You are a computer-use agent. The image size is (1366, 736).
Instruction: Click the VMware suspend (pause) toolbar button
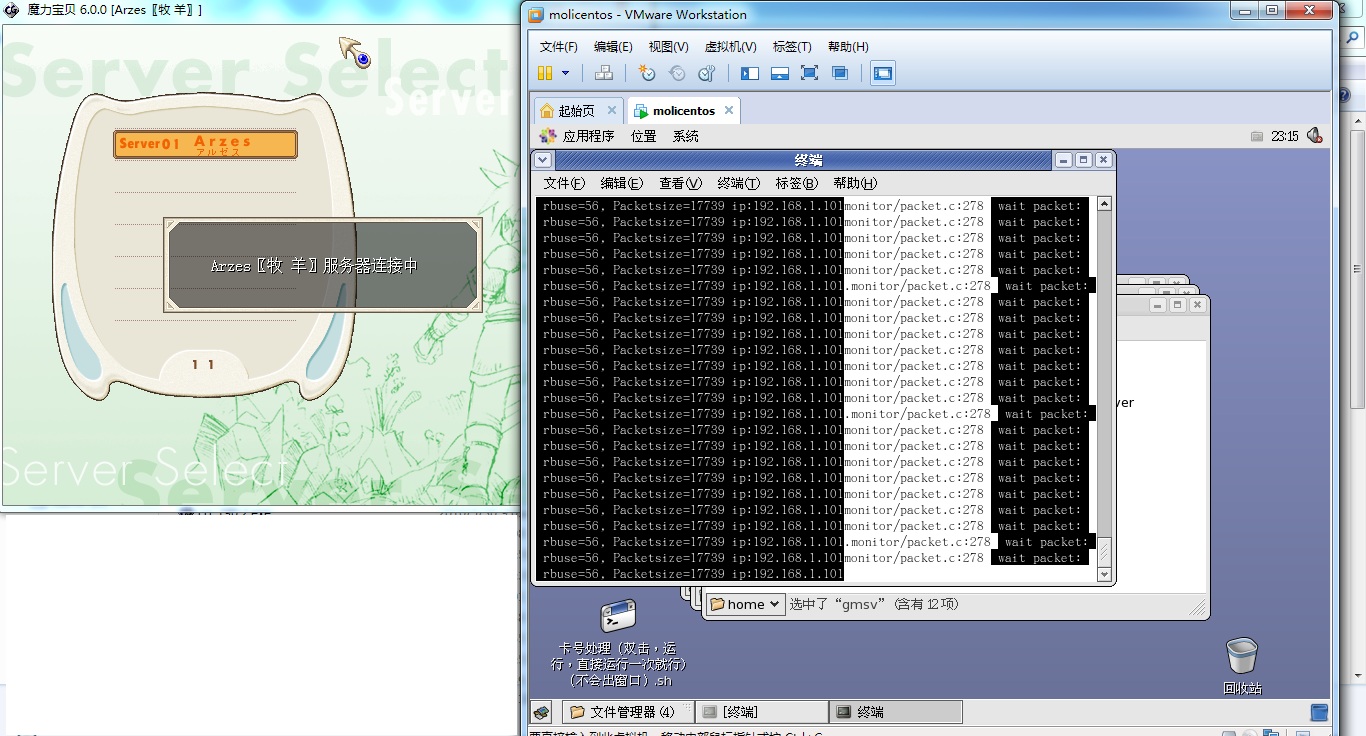[x=545, y=73]
